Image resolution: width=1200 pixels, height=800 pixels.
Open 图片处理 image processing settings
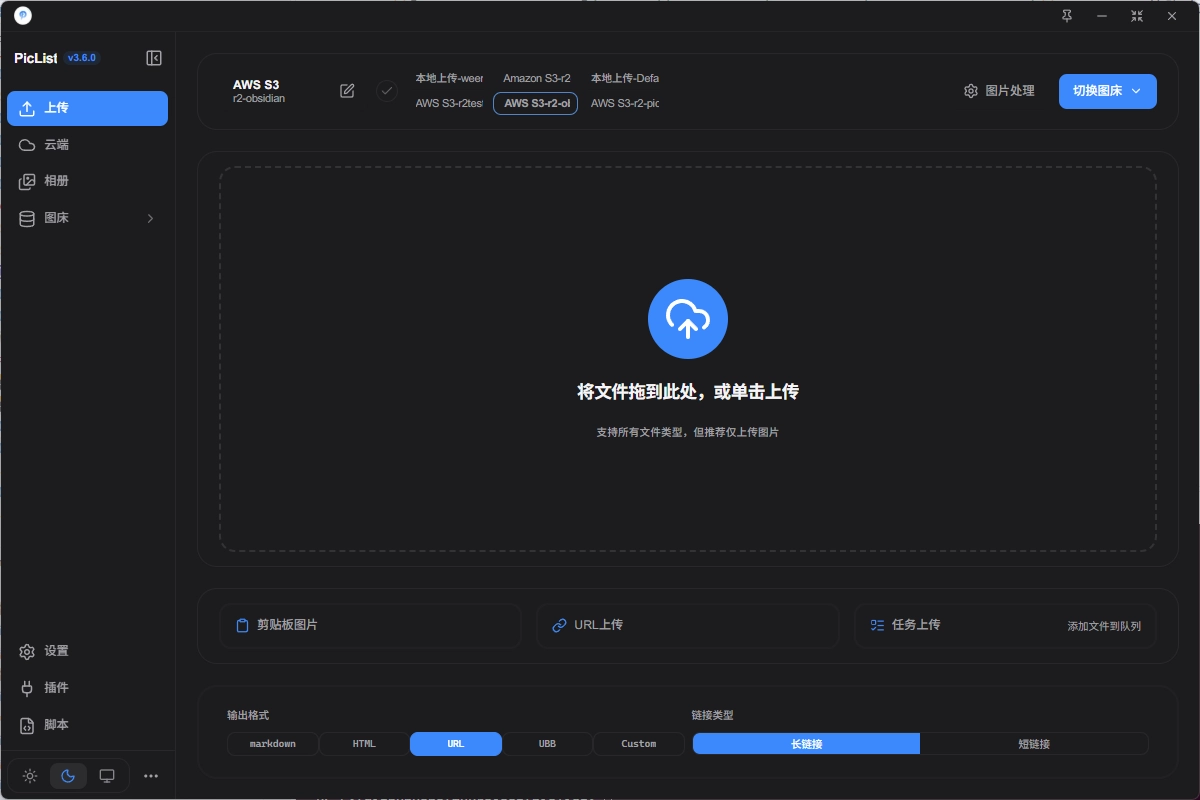[x=999, y=91]
